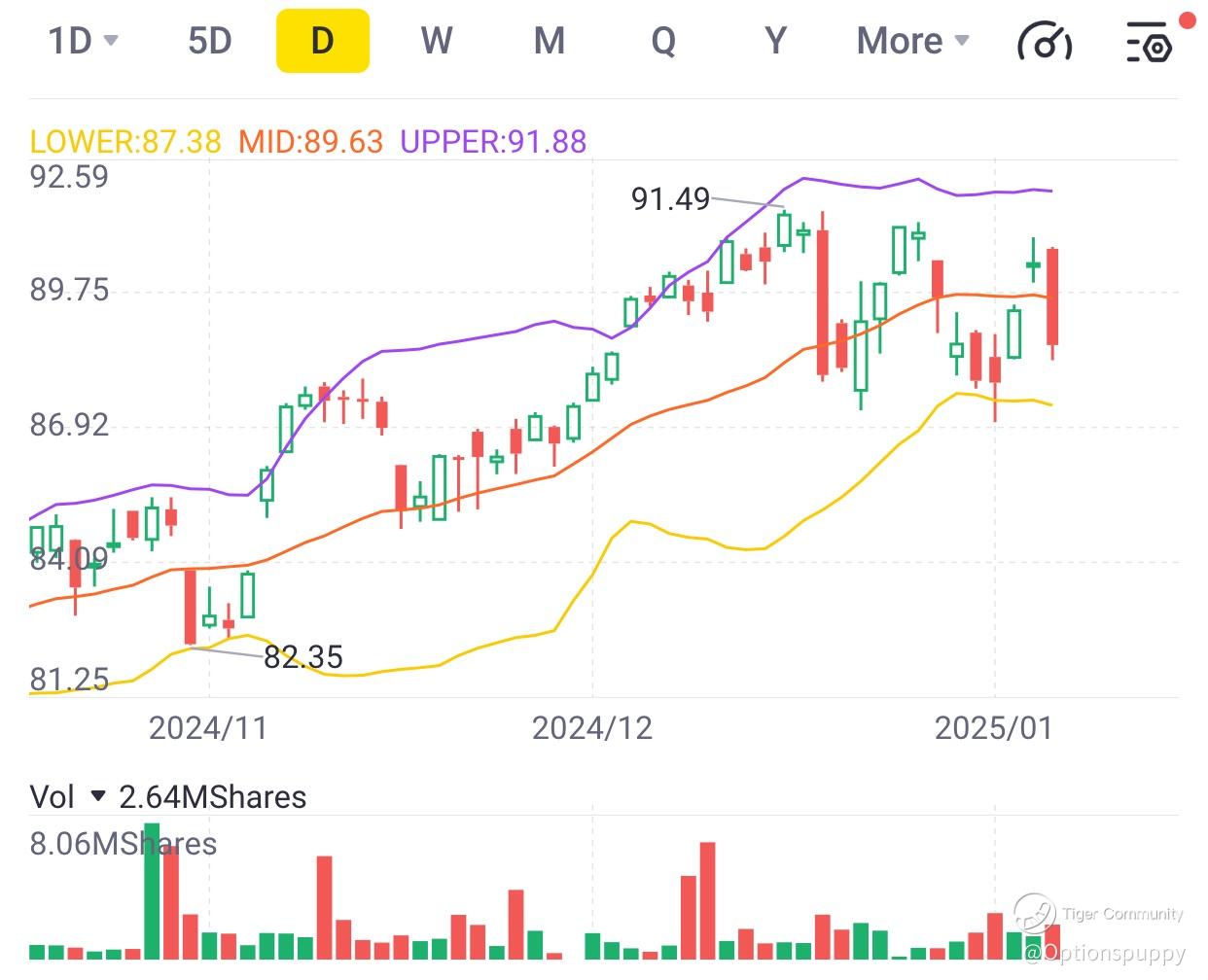The image size is (1208, 980).
Task: Select the Y yearly tab
Action: coord(775,41)
